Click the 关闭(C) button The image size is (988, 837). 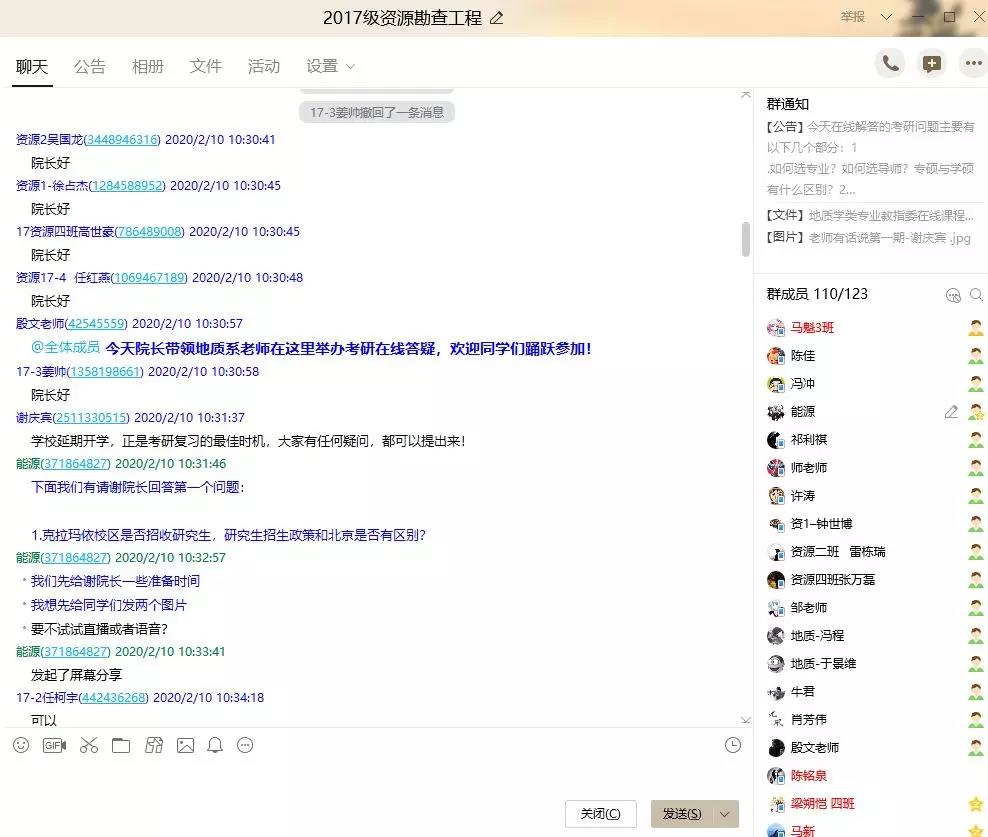[x=600, y=814]
